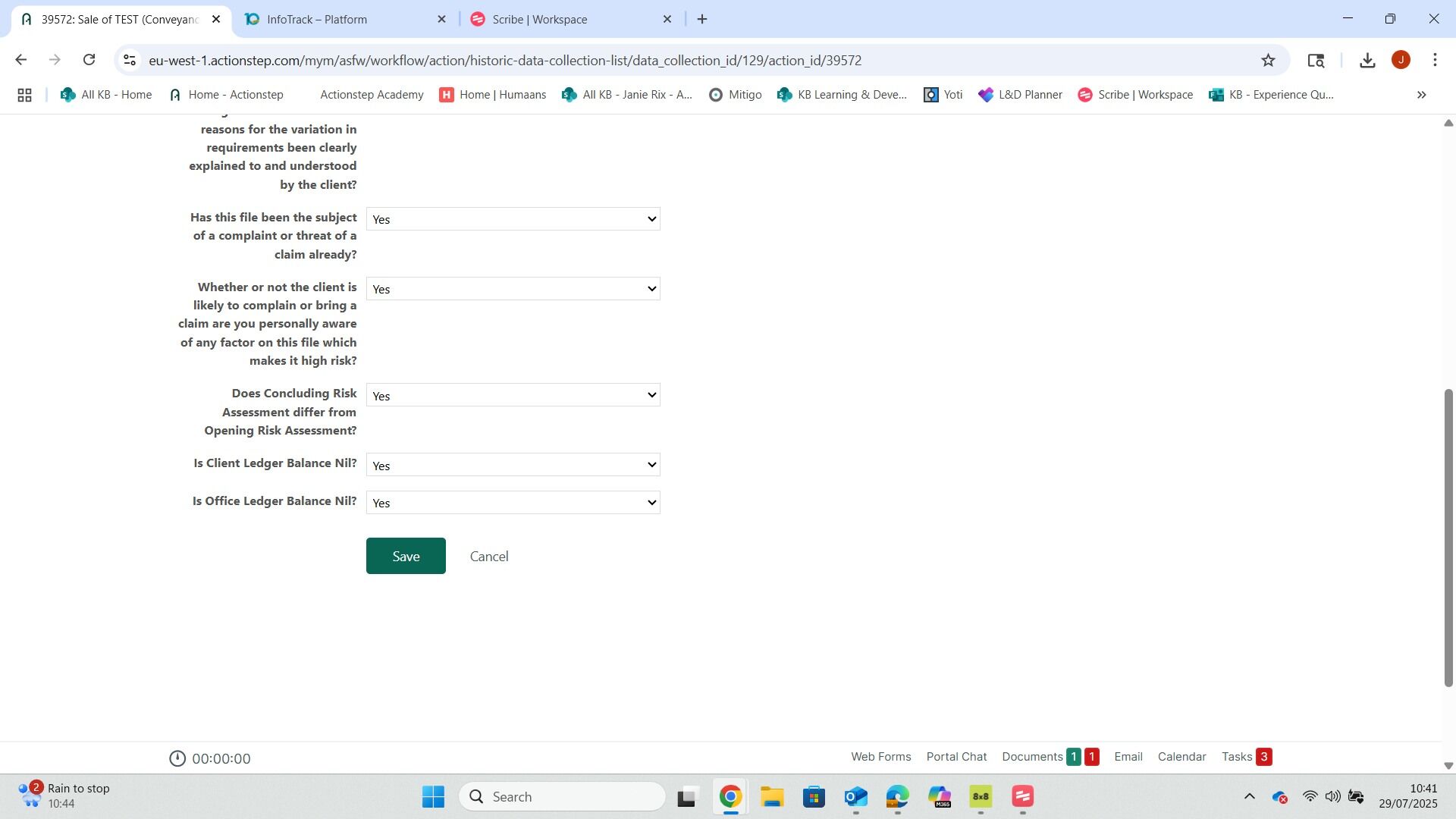Open the apps grid in bookmarks bar
Screen dimensions: 1456x819
[24, 95]
